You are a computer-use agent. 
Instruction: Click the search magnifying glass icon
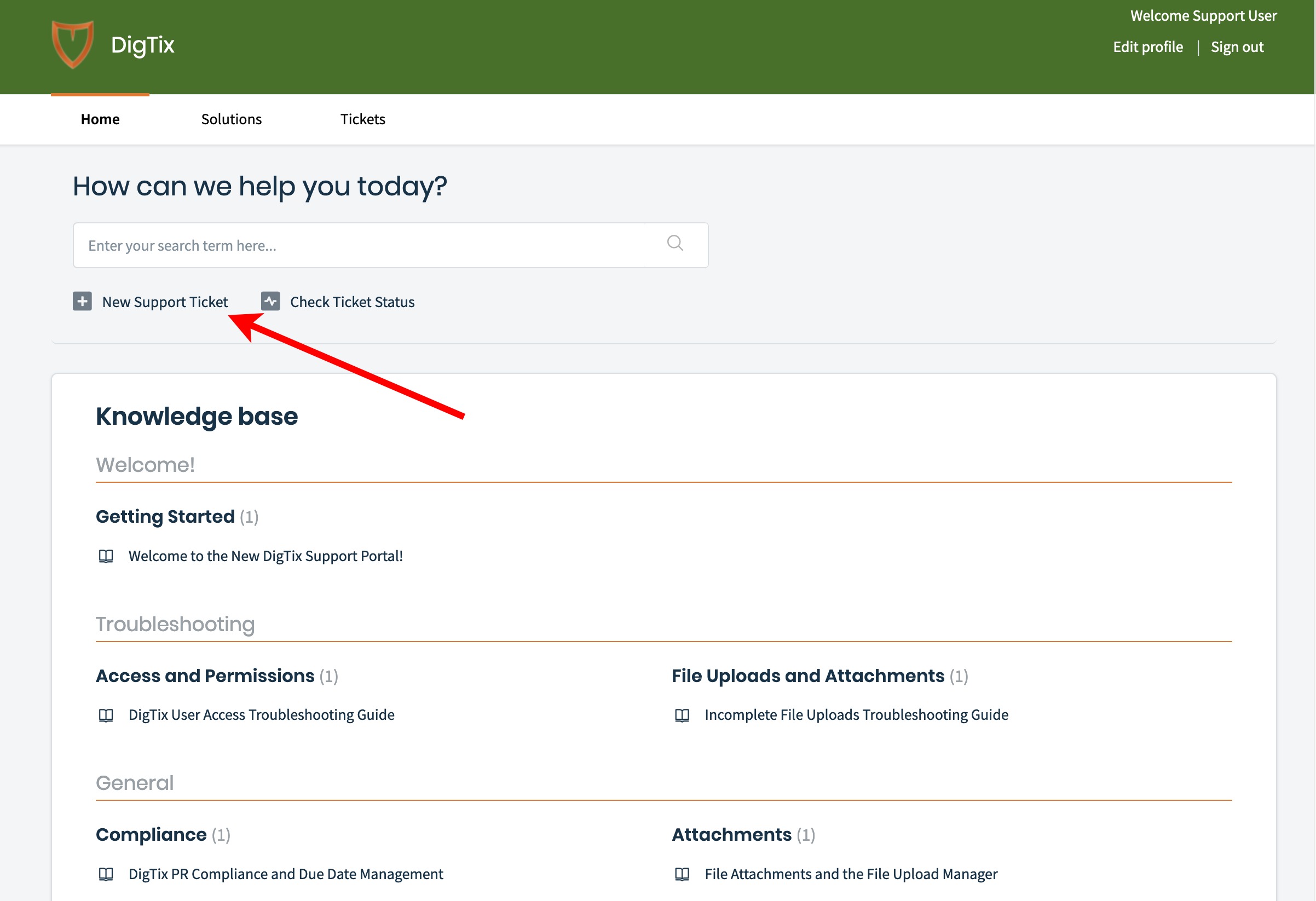(x=674, y=244)
